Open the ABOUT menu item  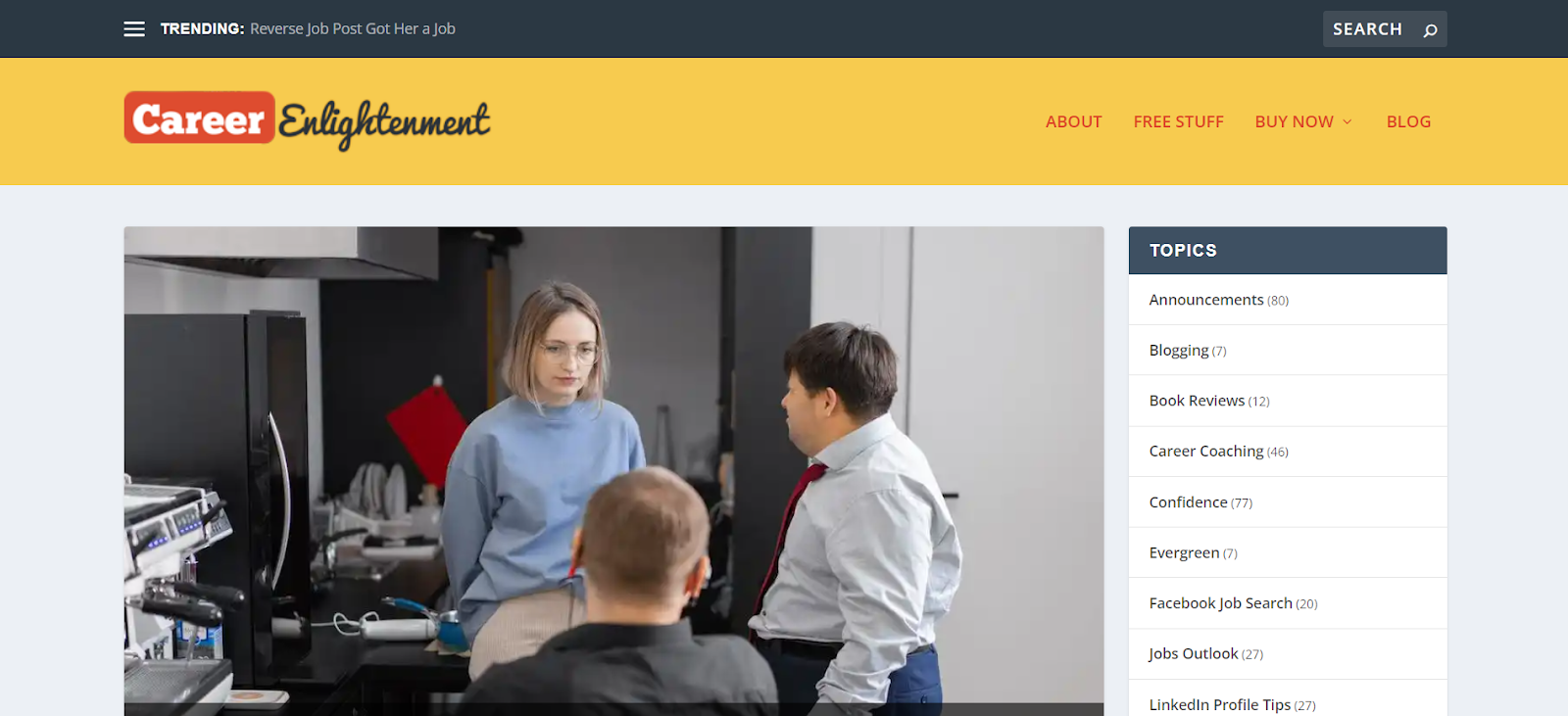tap(1073, 121)
